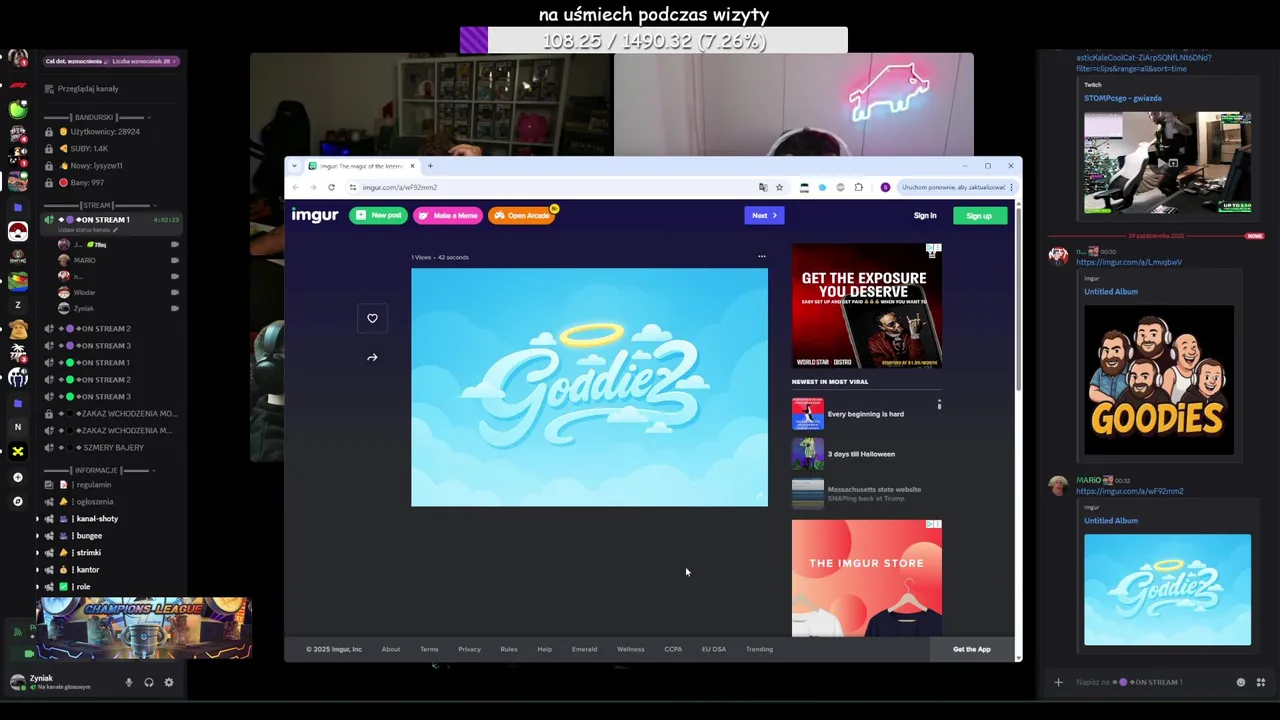This screenshot has width=1280, height=720.
Task: Bookmark this page with star icon
Action: [779, 187]
